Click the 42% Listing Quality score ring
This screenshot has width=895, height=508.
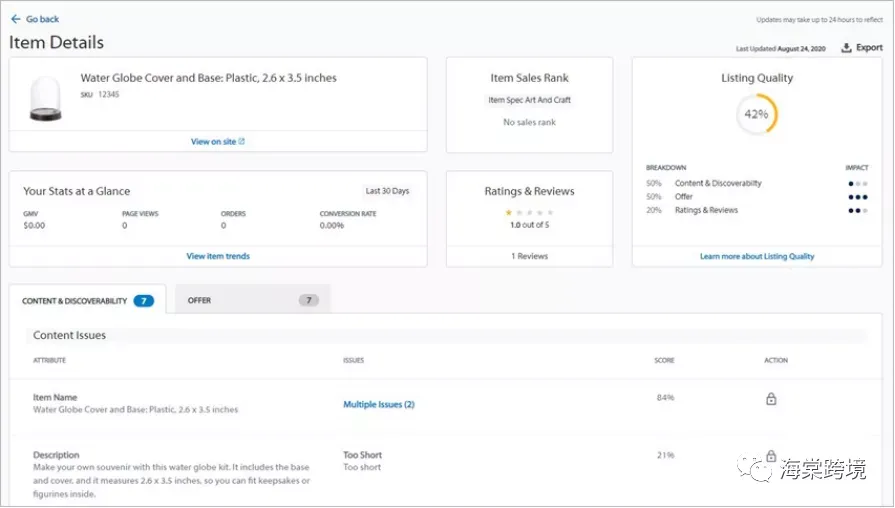pos(757,114)
